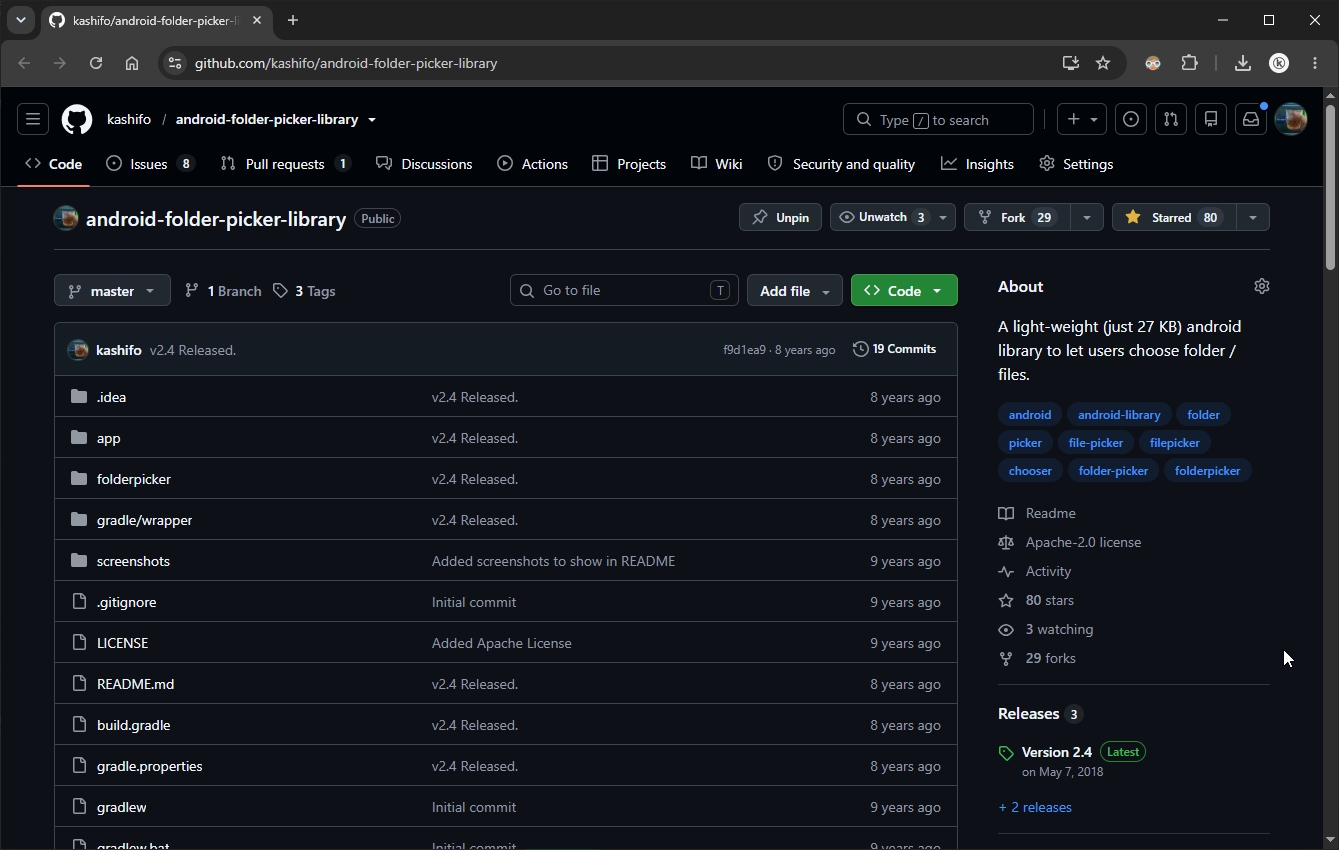Switch to the Pull requests tab
Screen dimensions: 1339x850
[285, 164]
